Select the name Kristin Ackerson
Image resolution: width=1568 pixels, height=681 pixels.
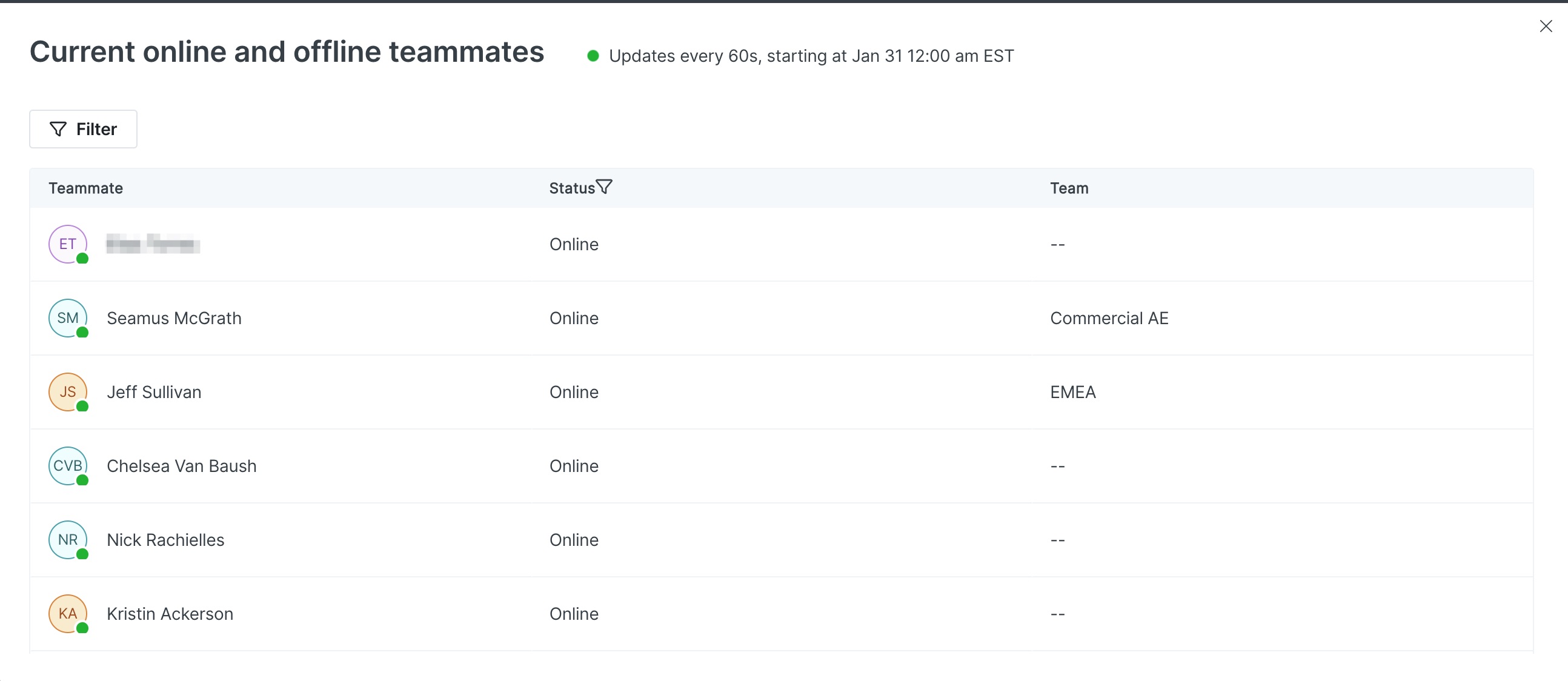coord(170,614)
